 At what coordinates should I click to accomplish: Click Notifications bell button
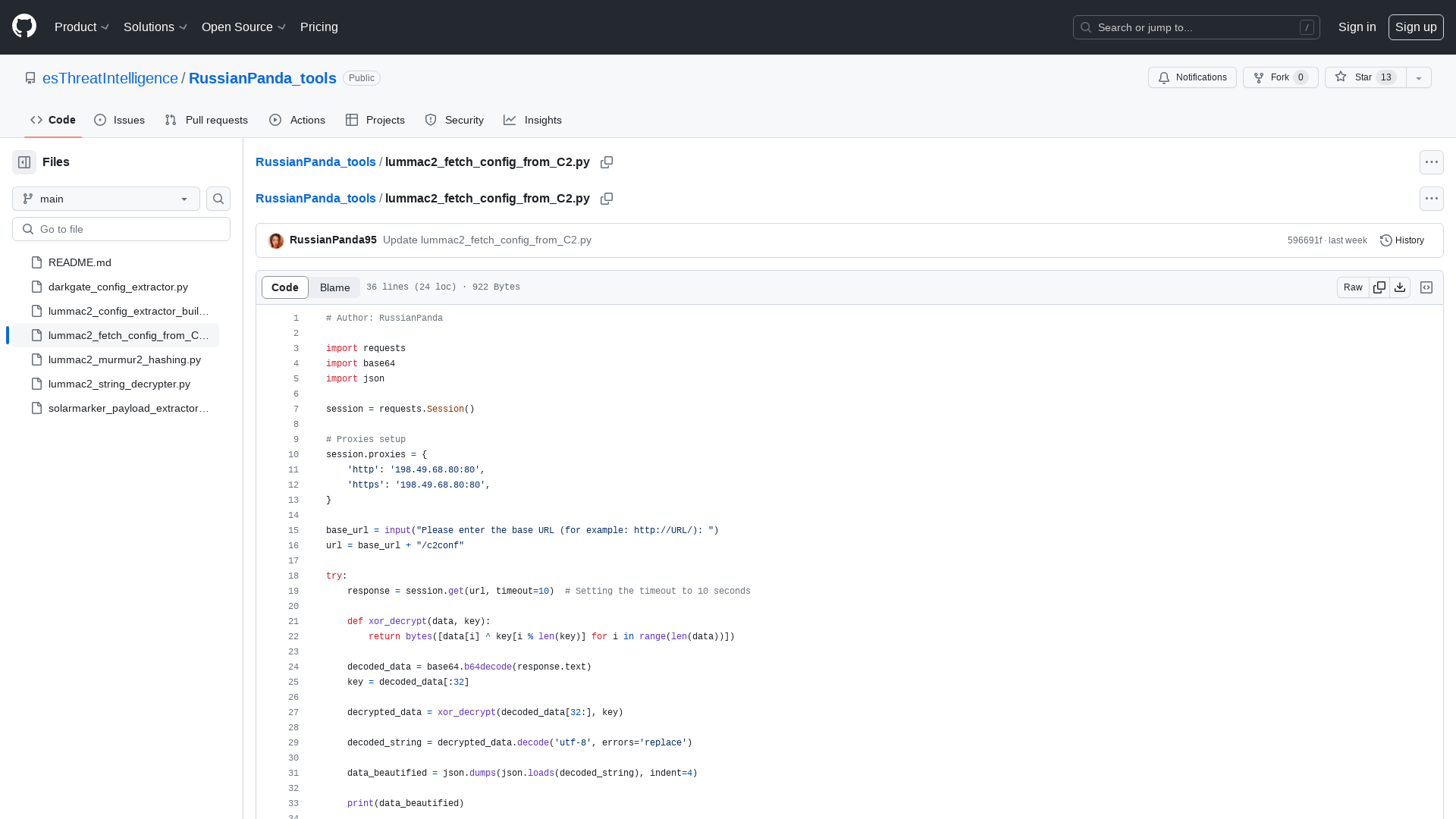point(1192,77)
